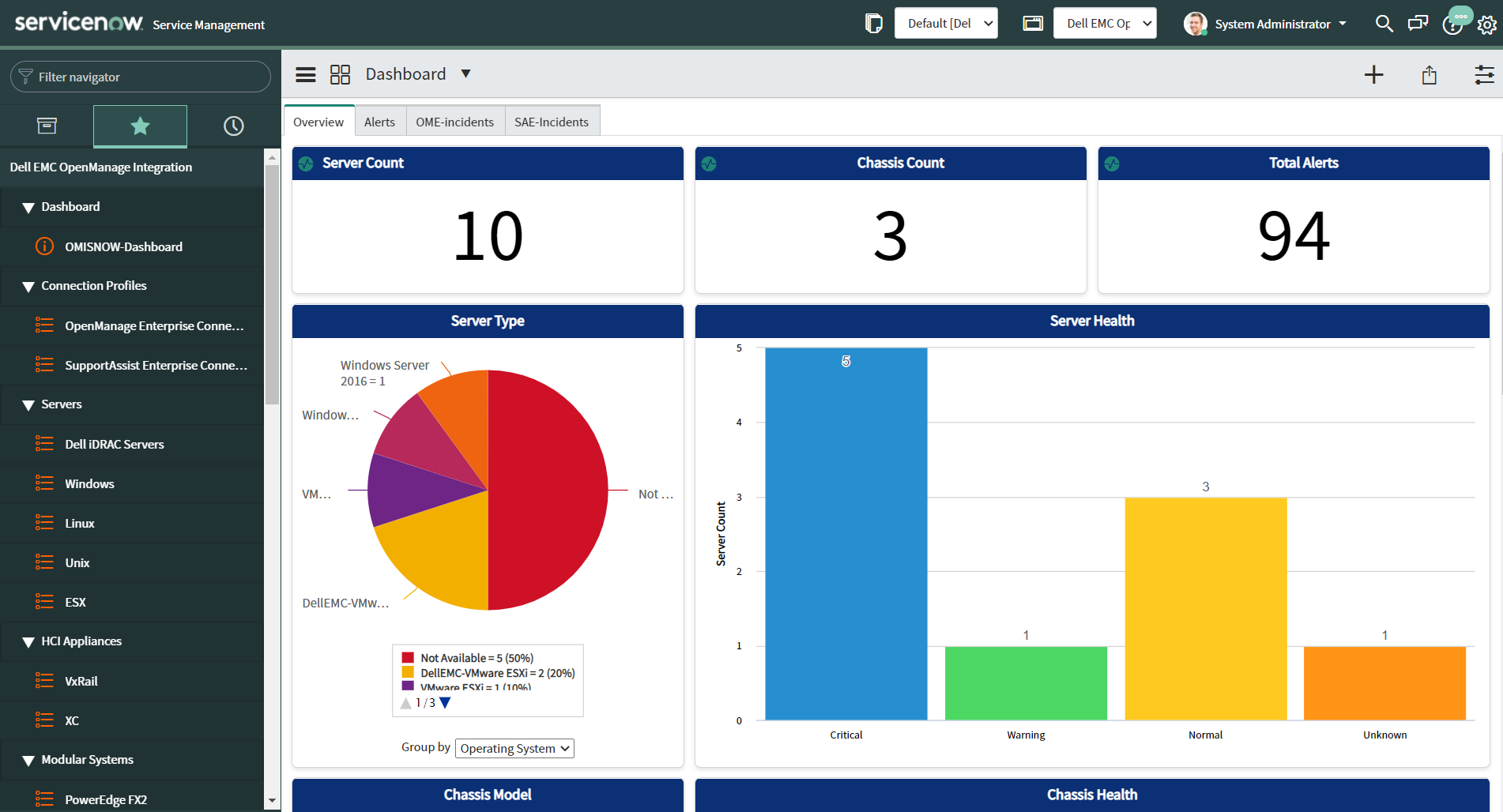
Task: Open Dell iDRAC Servers list
Action: click(115, 444)
